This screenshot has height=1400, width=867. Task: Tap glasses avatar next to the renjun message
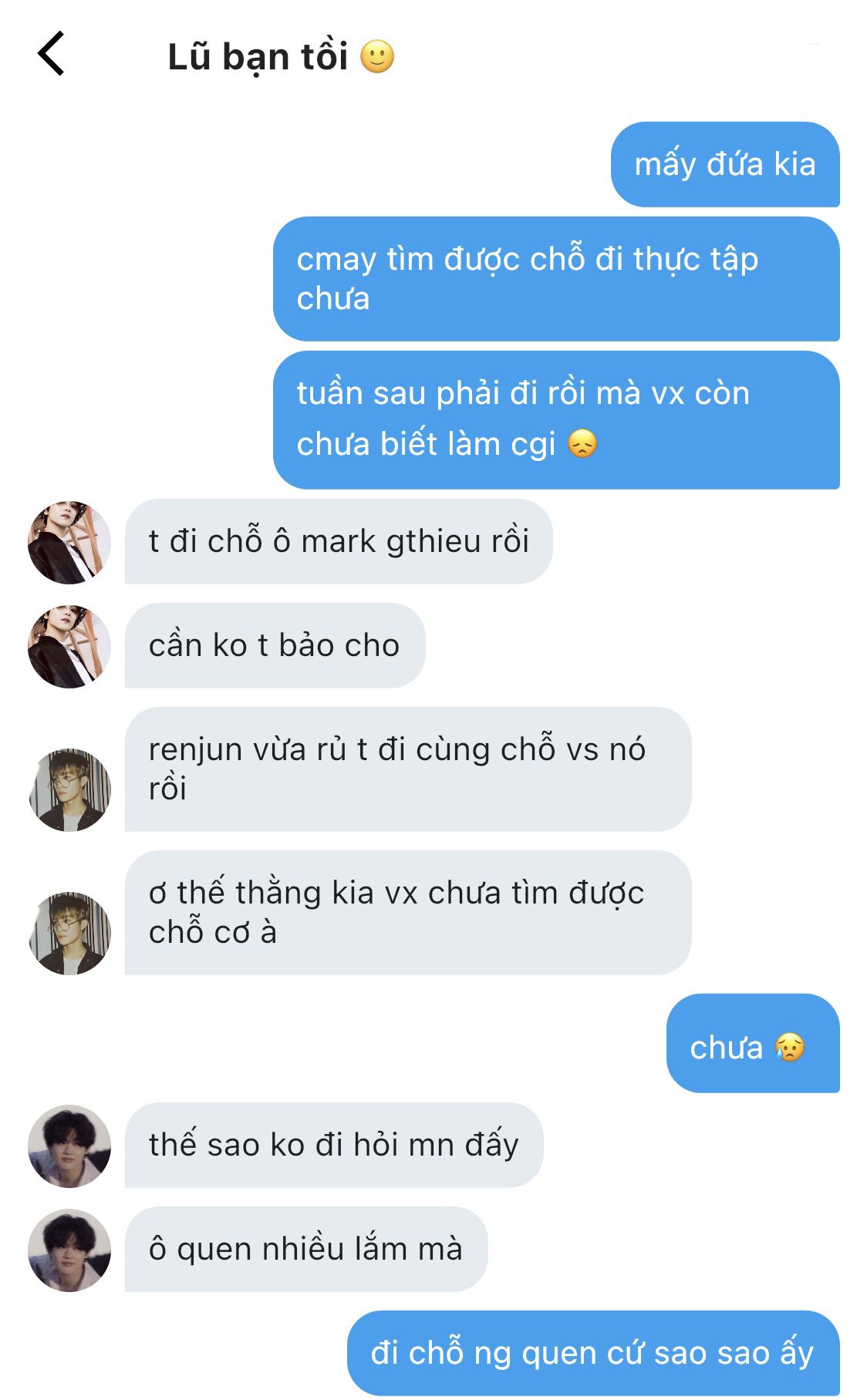(69, 789)
